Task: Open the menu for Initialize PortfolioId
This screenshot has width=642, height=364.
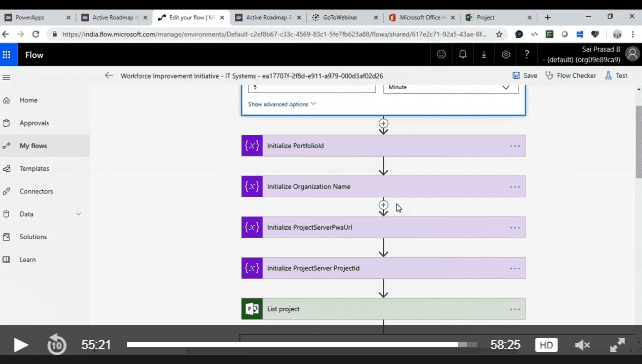Action: [x=515, y=146]
